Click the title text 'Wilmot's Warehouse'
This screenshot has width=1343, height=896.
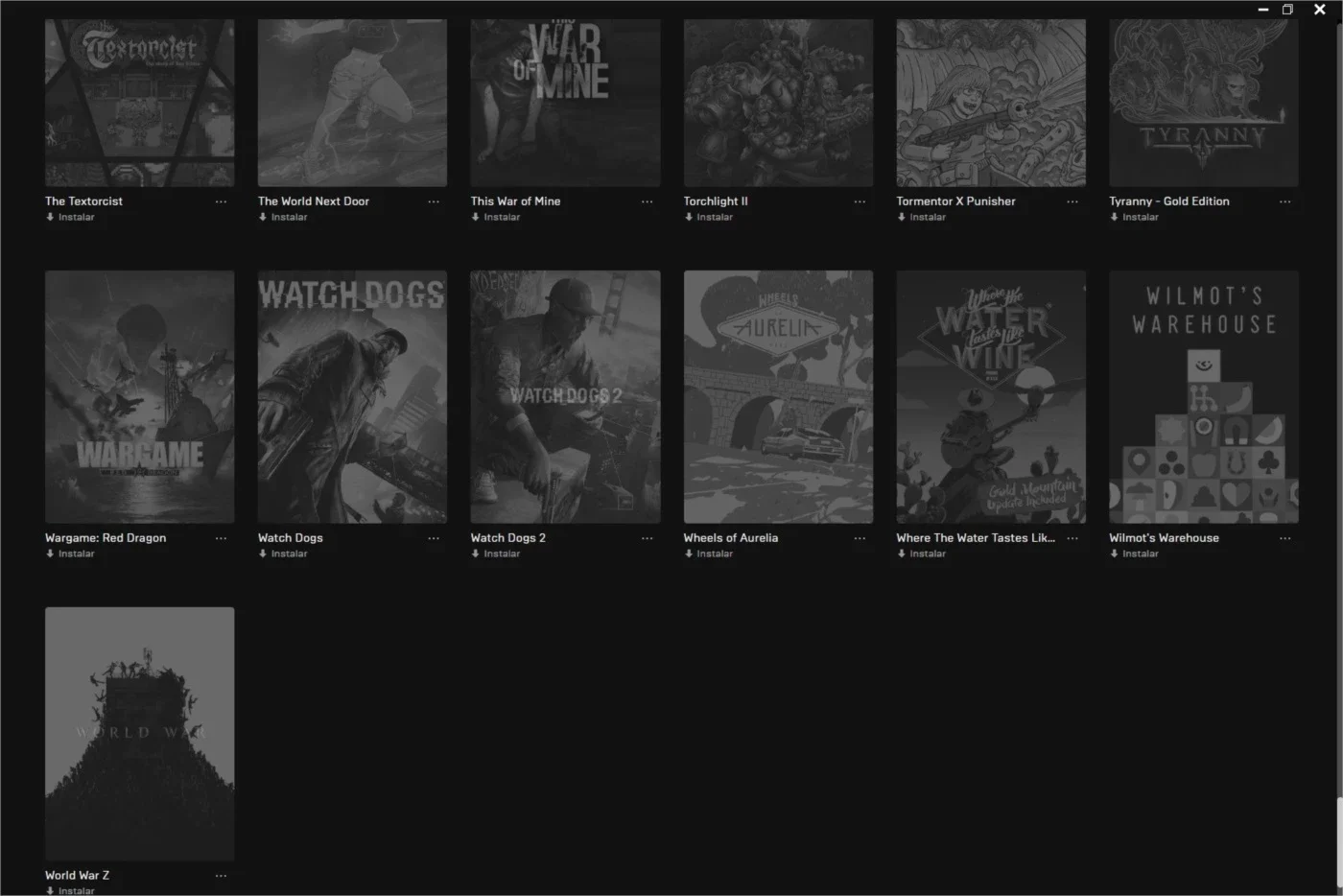pyautogui.click(x=1165, y=538)
